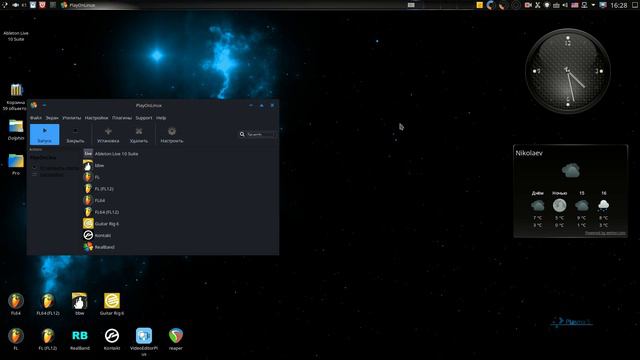
Task: Click the Kontakt desktop shortcut
Action: tap(112, 339)
